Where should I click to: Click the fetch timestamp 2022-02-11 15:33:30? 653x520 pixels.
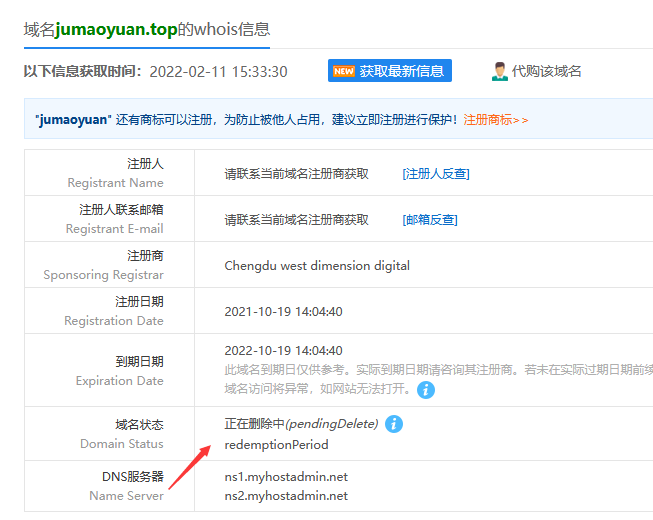point(218,72)
